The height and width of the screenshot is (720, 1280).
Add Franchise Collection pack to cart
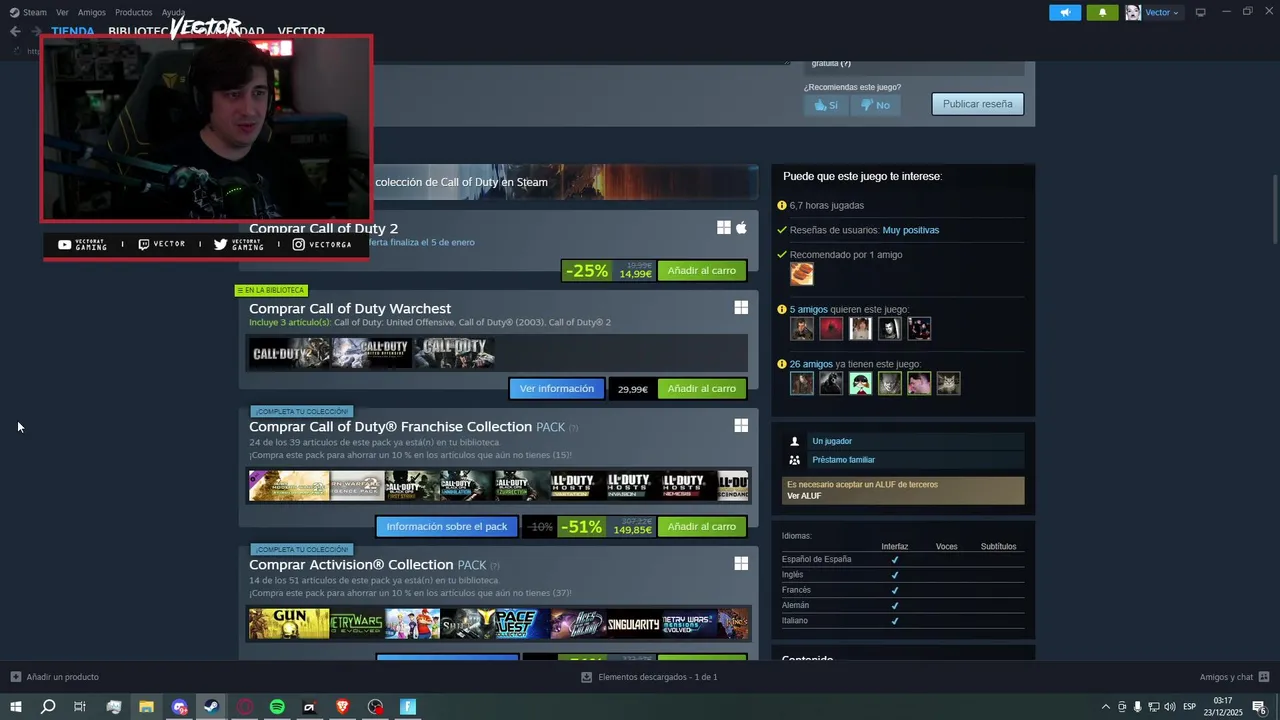(701, 526)
